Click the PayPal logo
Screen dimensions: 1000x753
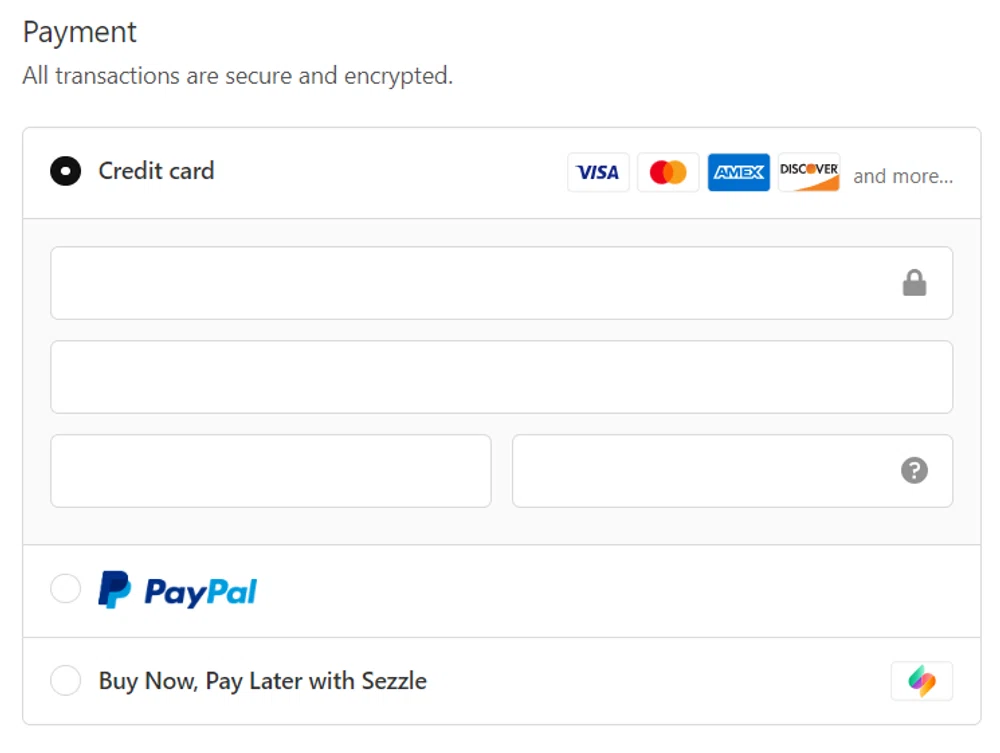177,590
